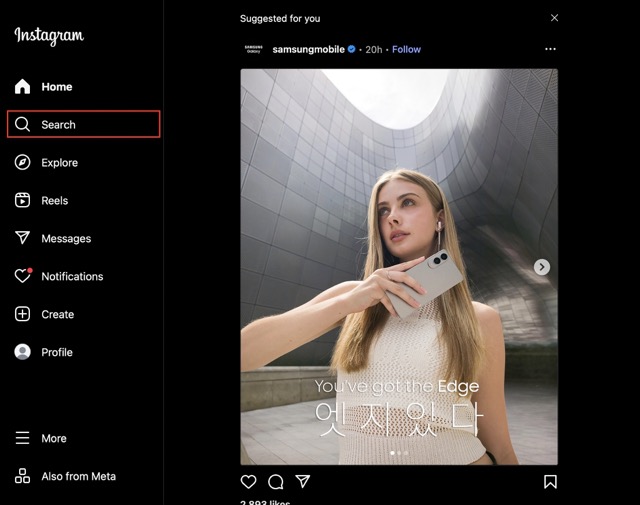This screenshot has width=640, height=505.
Task: Click samsungmobile profile picture
Action: 253,49
